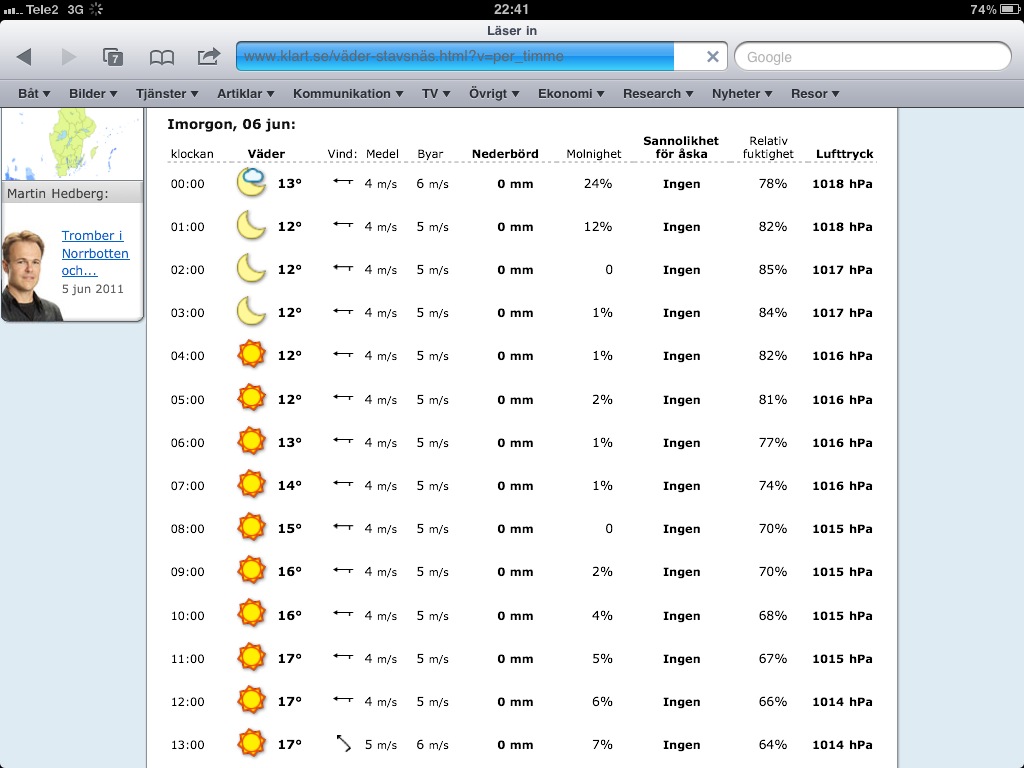Tap the Väder column header

[x=266, y=154]
